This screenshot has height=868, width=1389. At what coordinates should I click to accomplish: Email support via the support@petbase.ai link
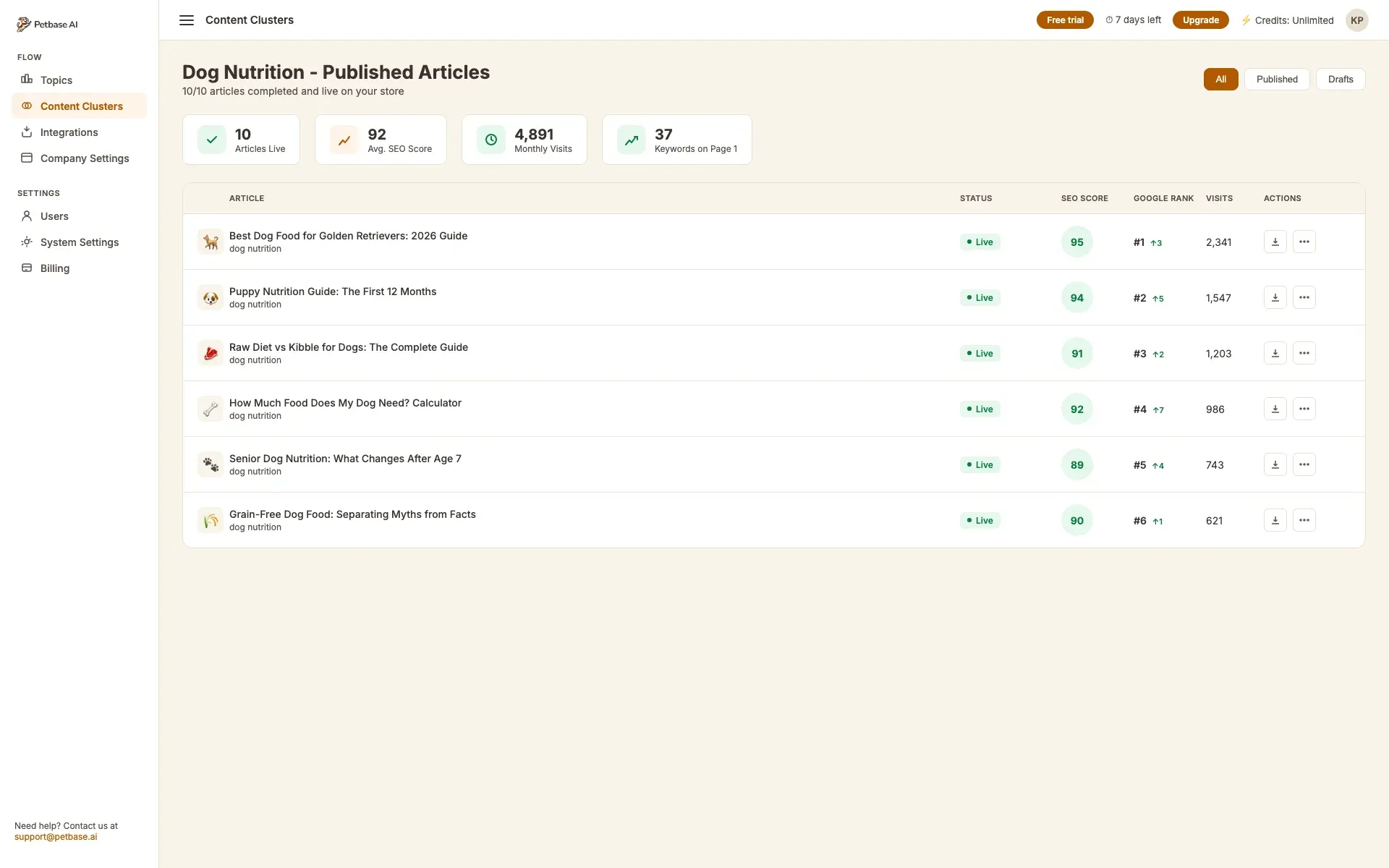click(x=56, y=837)
